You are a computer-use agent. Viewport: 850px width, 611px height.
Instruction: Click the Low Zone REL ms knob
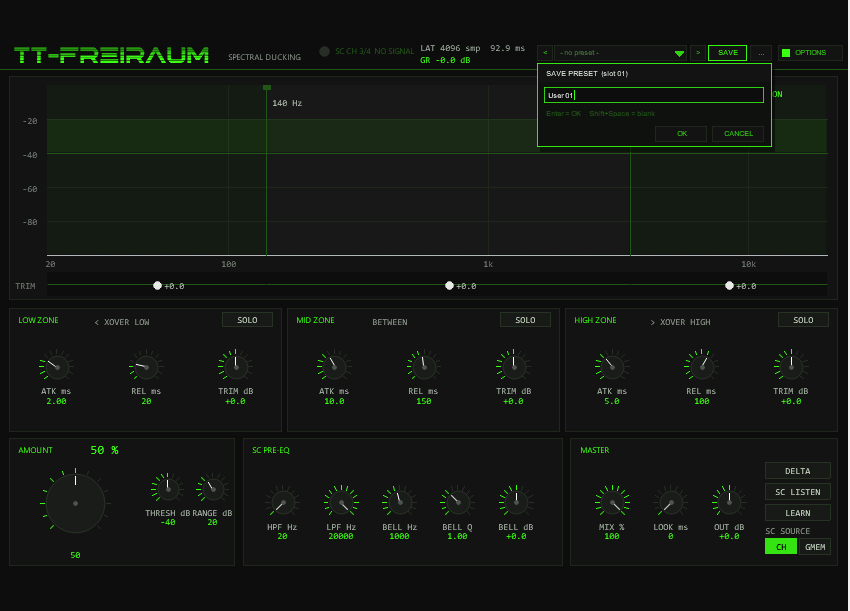click(146, 366)
